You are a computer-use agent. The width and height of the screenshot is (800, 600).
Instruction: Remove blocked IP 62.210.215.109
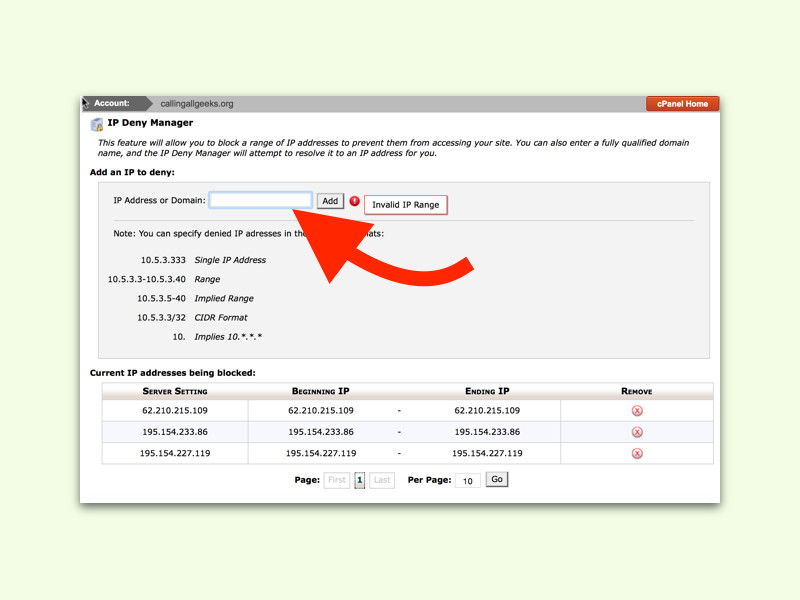tap(637, 411)
